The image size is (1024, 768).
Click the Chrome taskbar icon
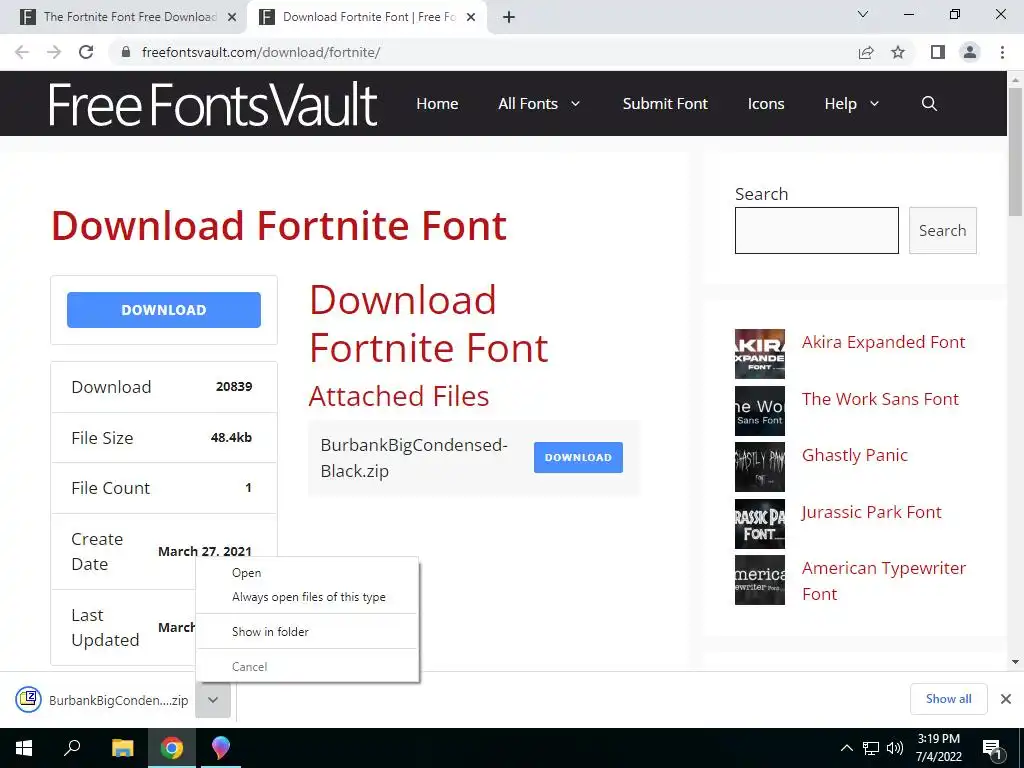pos(172,748)
